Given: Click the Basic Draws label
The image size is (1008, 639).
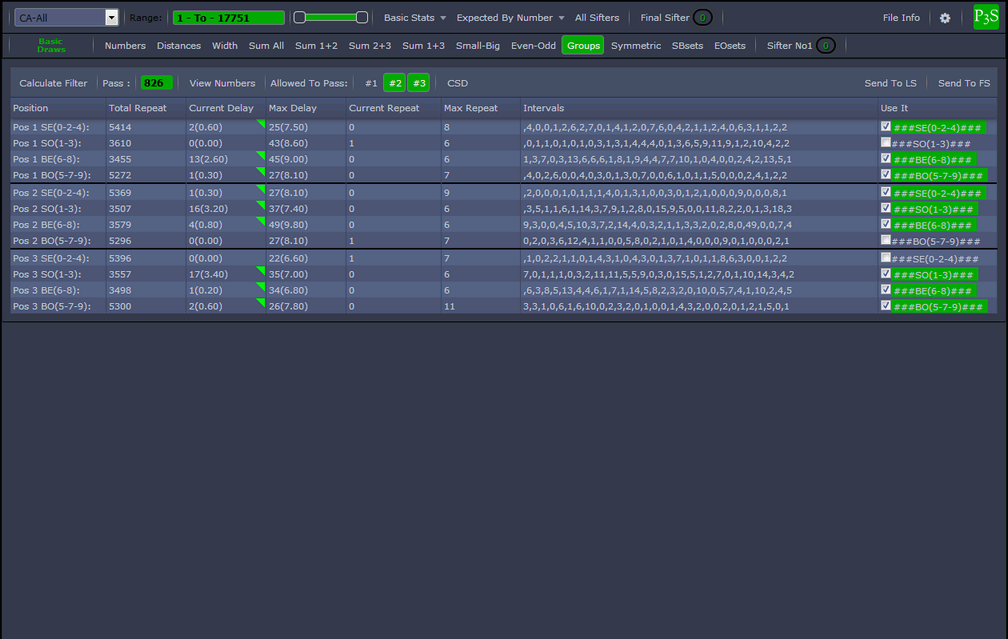Looking at the screenshot, I should tap(51, 45).
